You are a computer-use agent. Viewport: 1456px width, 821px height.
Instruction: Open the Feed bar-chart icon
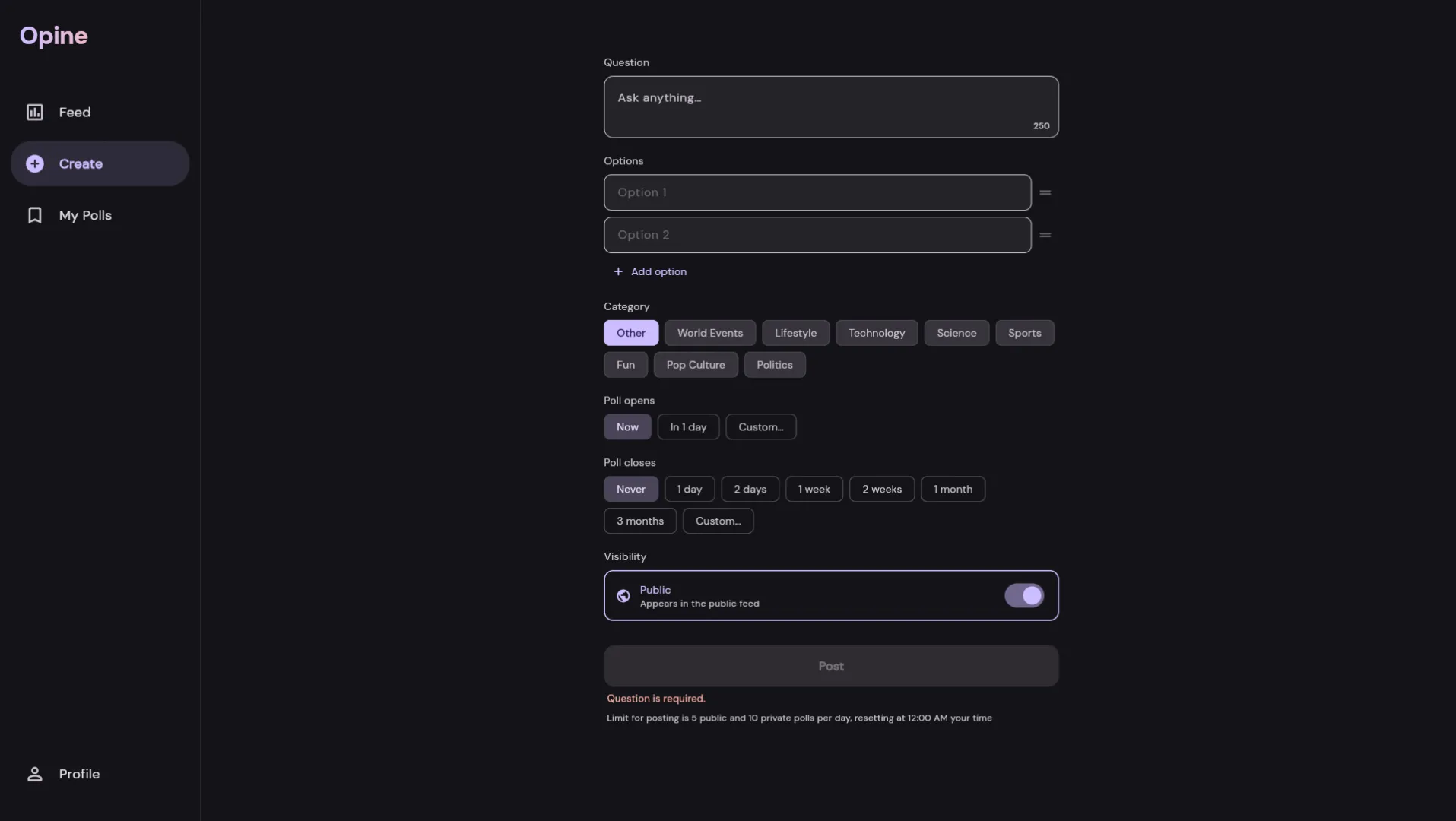(x=35, y=113)
